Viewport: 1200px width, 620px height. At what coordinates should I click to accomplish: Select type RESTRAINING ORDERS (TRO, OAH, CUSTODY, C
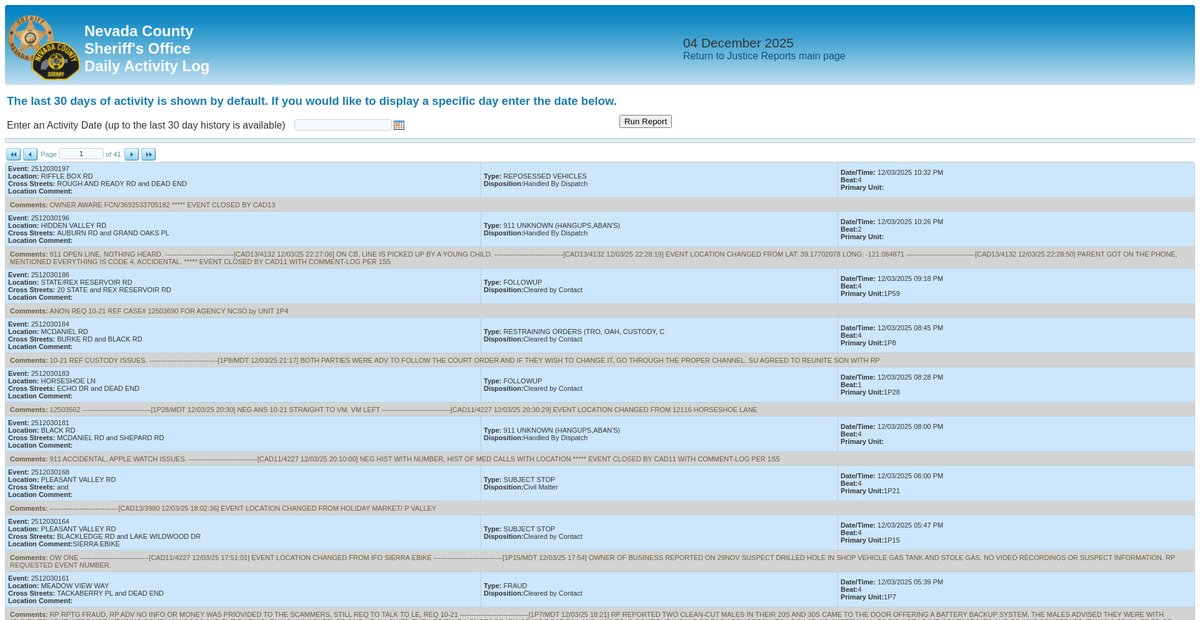[x=584, y=331]
